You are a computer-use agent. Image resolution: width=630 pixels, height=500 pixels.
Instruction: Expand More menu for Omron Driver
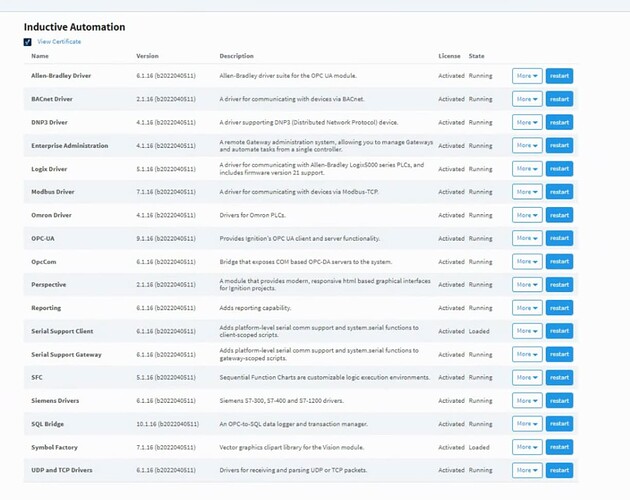(x=527, y=215)
